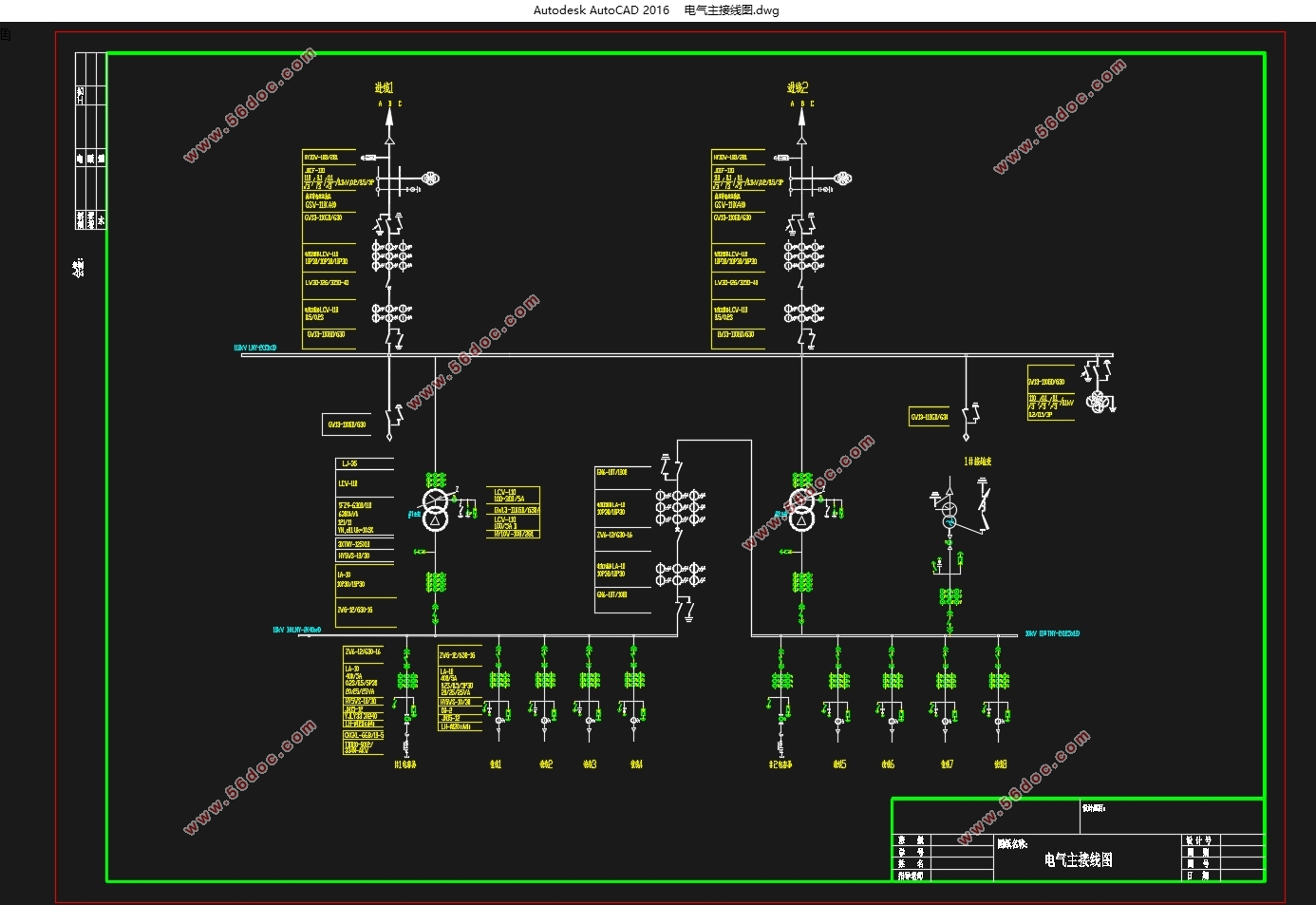Select upper current transformer group on incoming line 2

coord(803,255)
